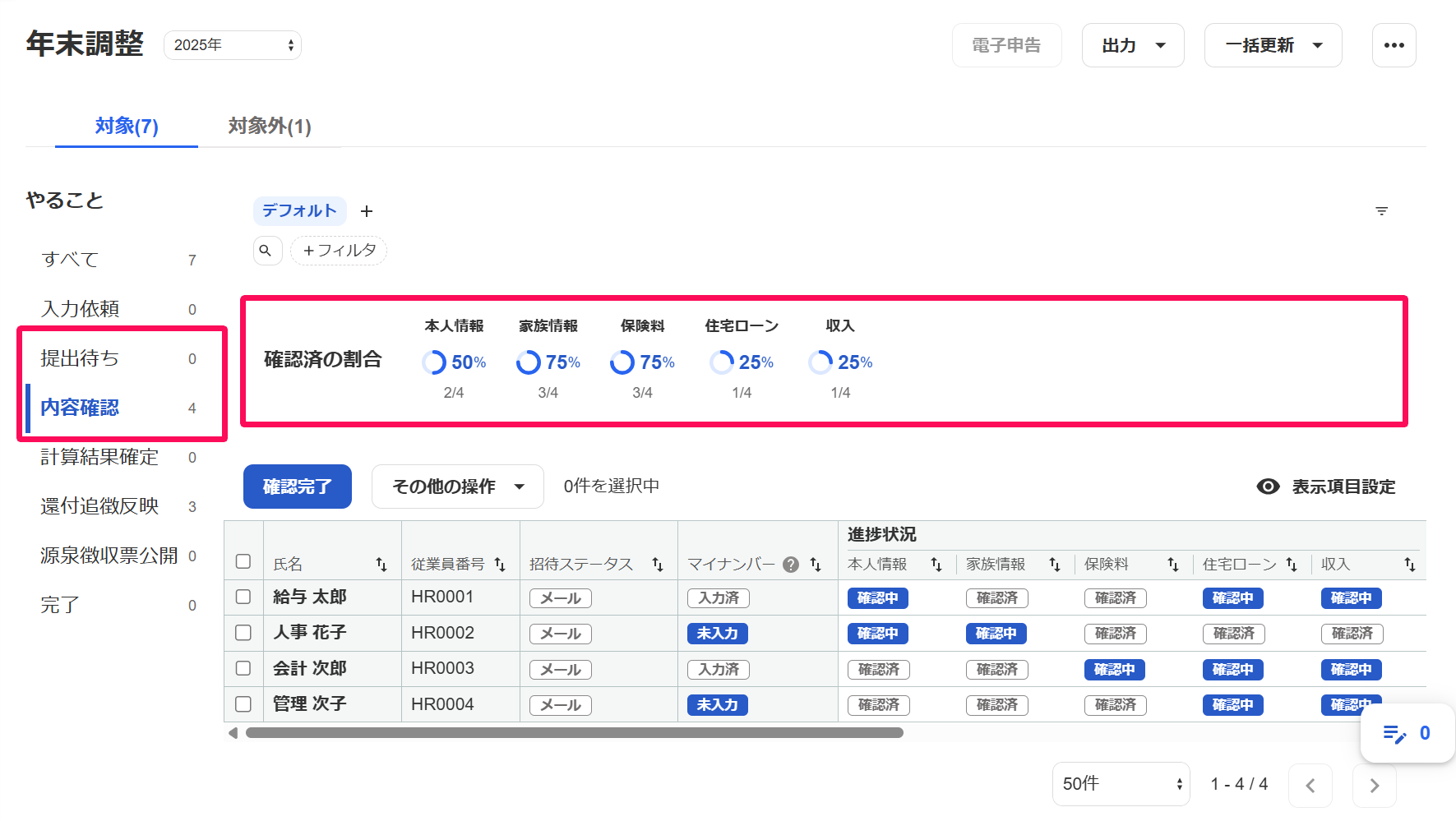Open the 2025年 year selector
The width and height of the screenshot is (1456, 821).
click(233, 45)
